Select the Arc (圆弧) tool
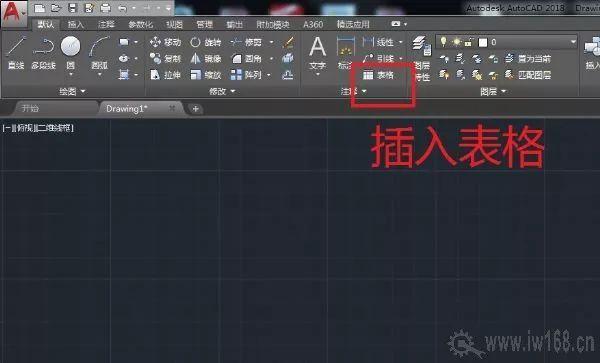The image size is (600, 363). (x=99, y=53)
